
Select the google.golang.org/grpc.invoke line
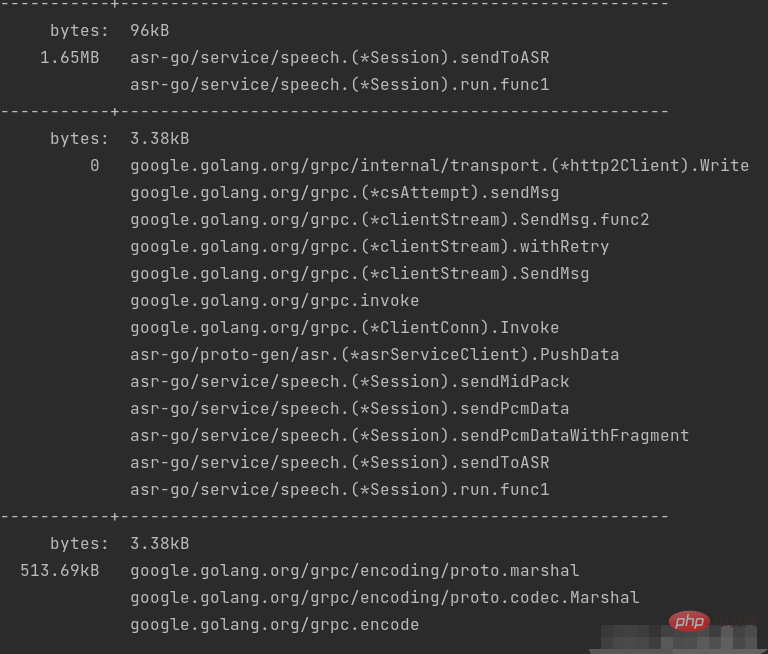(x=274, y=301)
